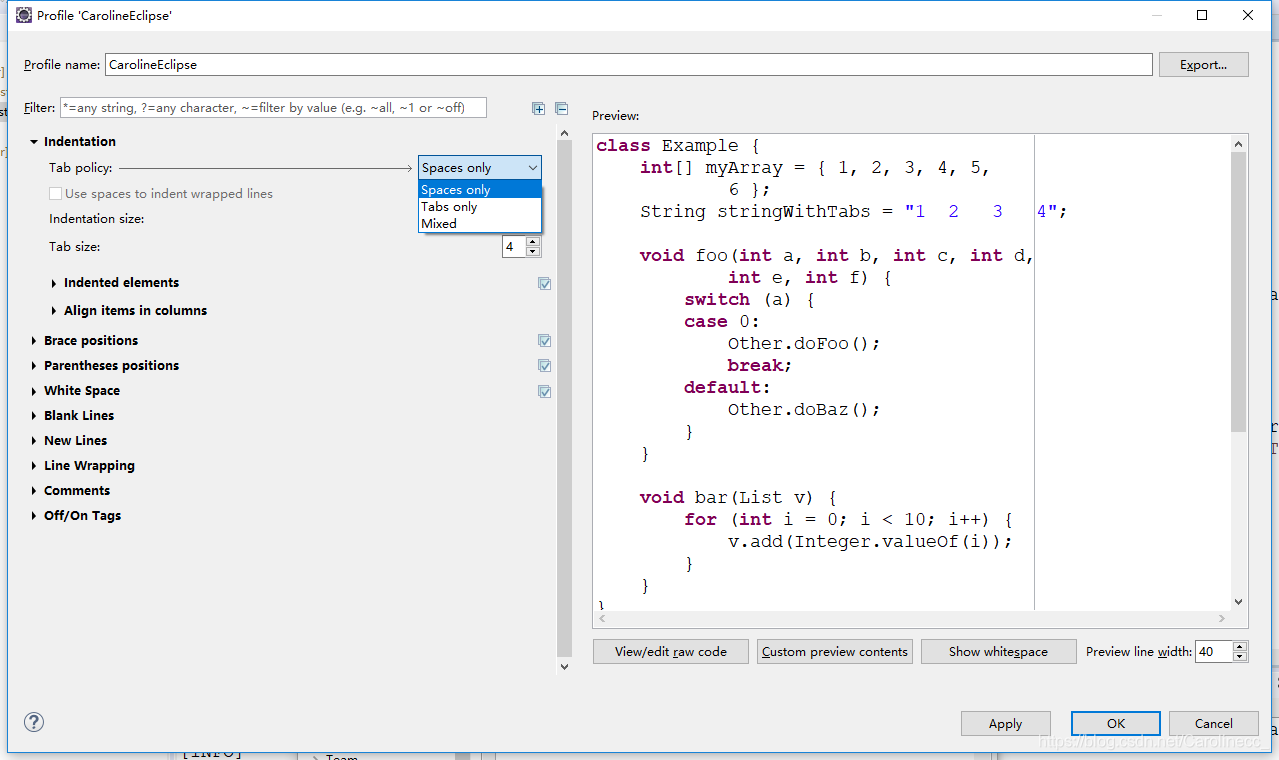This screenshot has height=760, width=1279.
Task: Click Custom preview contents button
Action: pyautogui.click(x=835, y=651)
